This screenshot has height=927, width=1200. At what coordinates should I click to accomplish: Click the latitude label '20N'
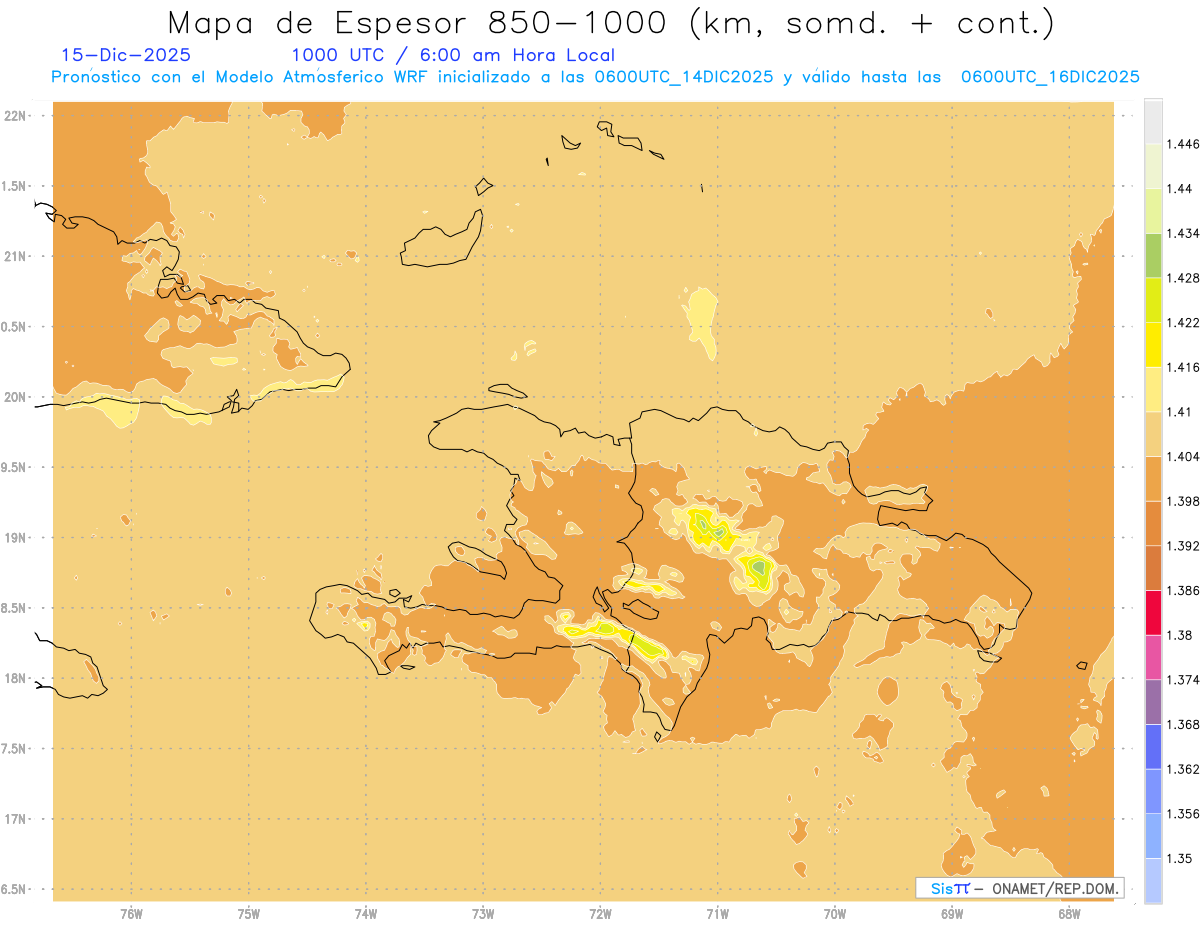click(15, 397)
